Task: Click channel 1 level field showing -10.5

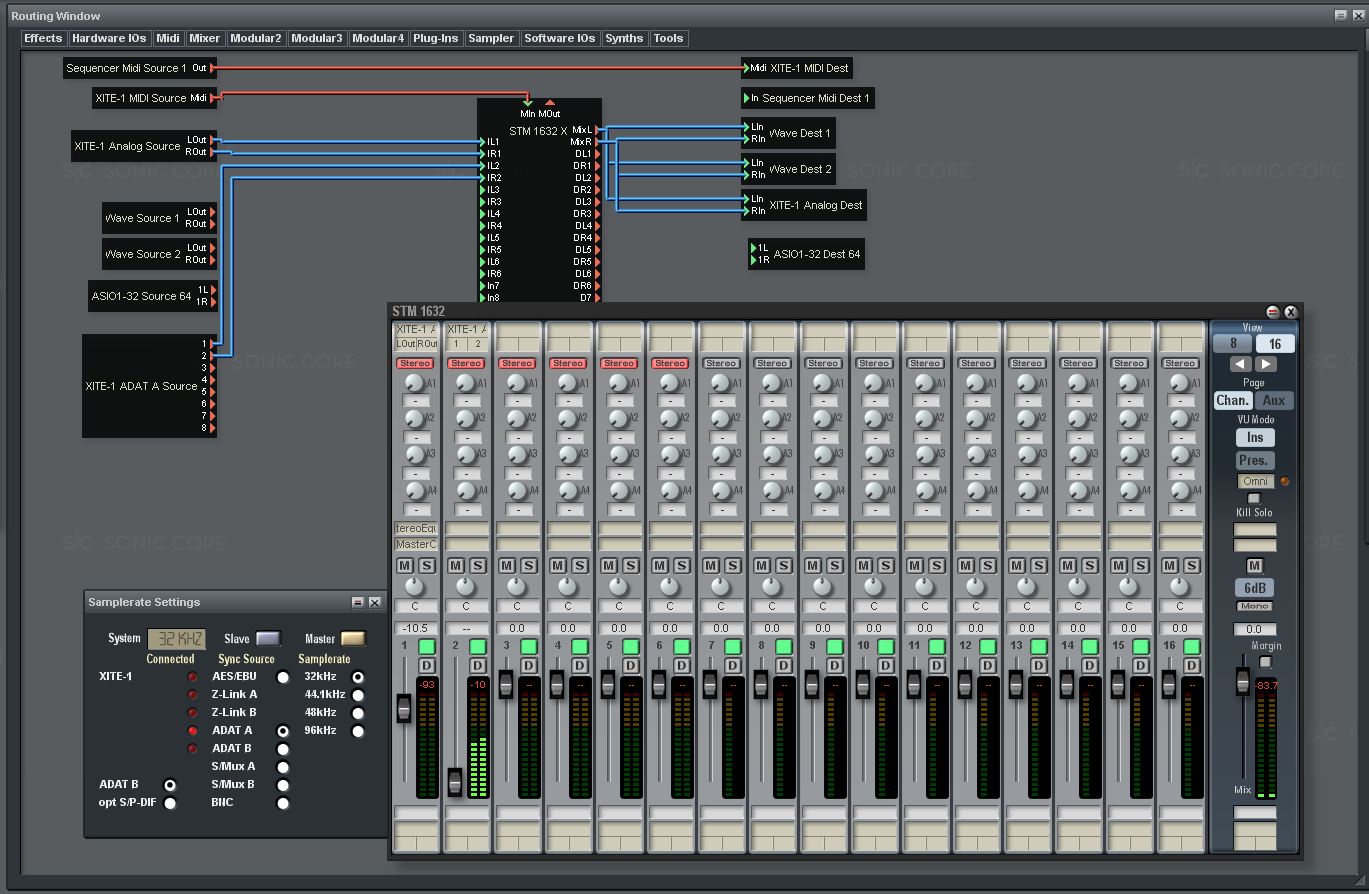Action: 415,629
